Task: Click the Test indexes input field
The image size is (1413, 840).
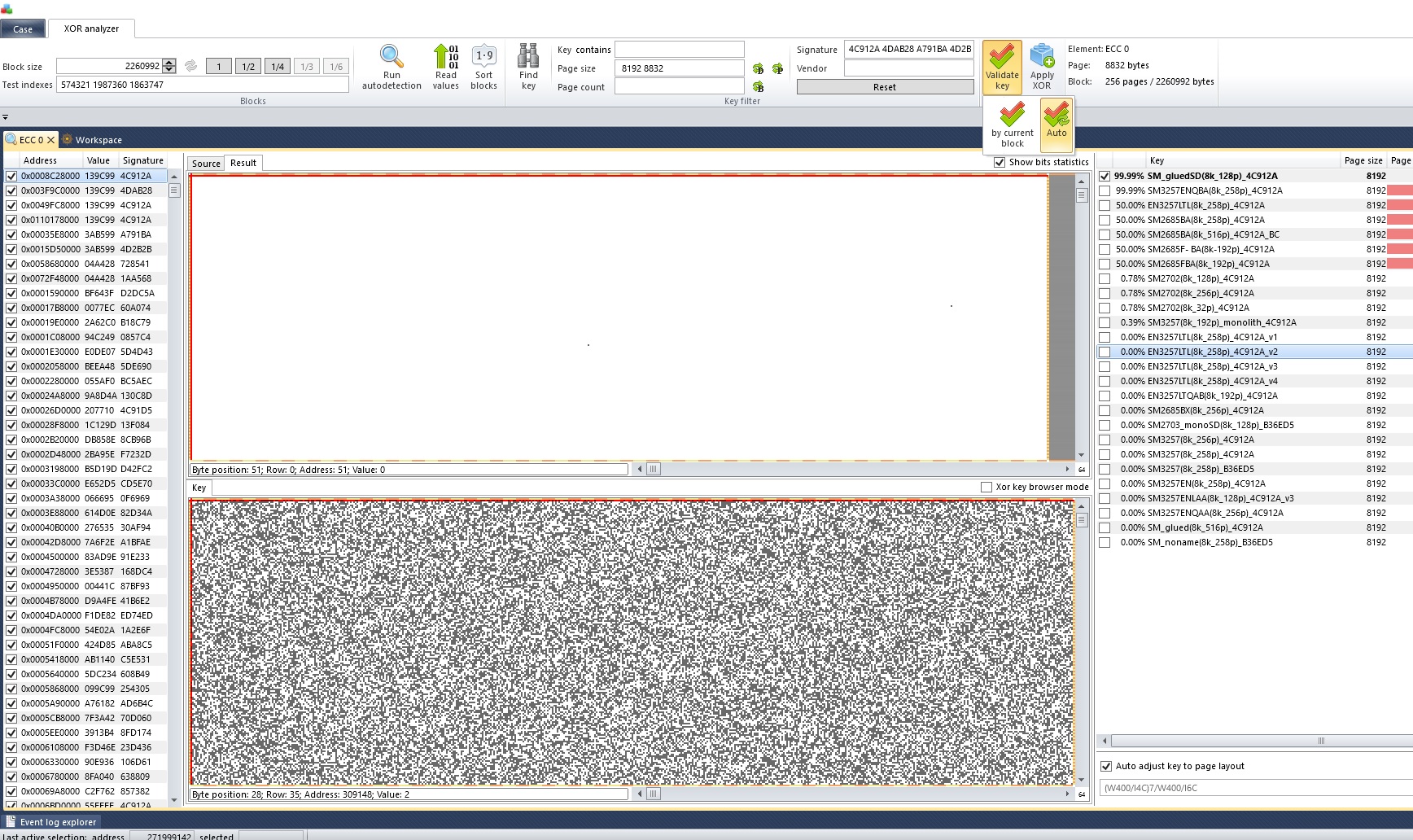Action: coord(203,85)
